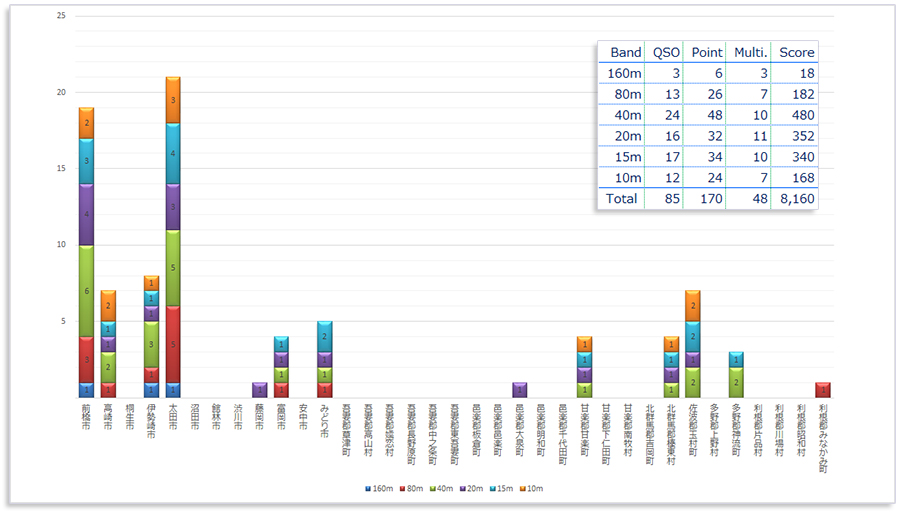The height and width of the screenshot is (513, 900).
Task: Click the 8,160 total score cell
Action: click(797, 199)
